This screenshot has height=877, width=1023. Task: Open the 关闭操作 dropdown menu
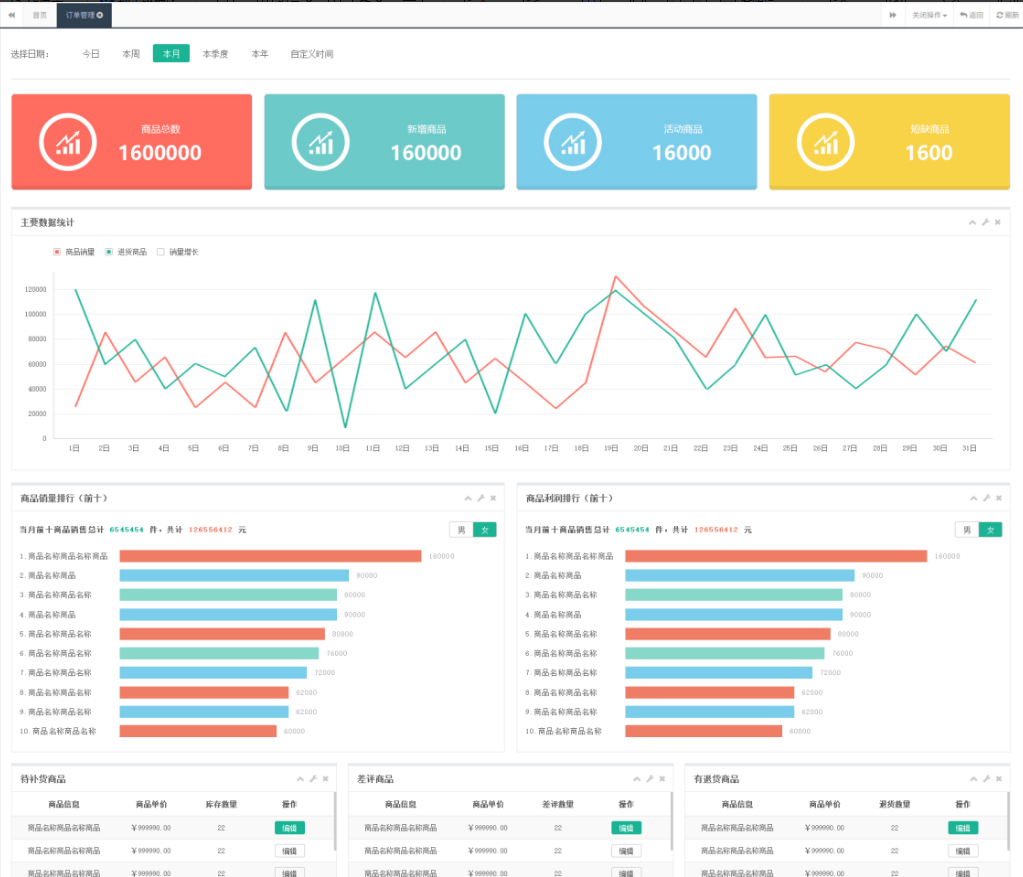pos(929,15)
